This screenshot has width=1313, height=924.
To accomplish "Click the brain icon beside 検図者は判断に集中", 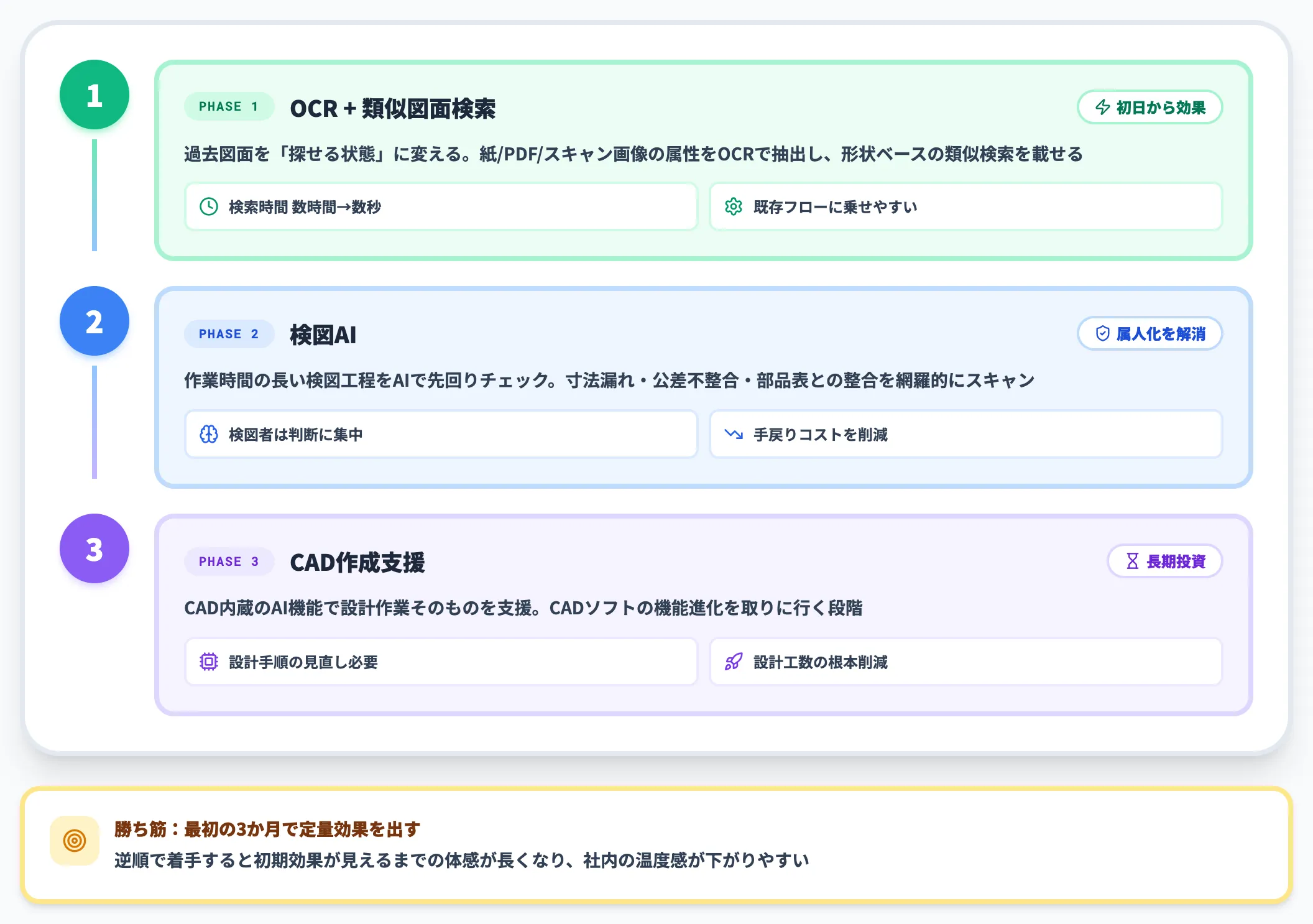I will 209,434.
